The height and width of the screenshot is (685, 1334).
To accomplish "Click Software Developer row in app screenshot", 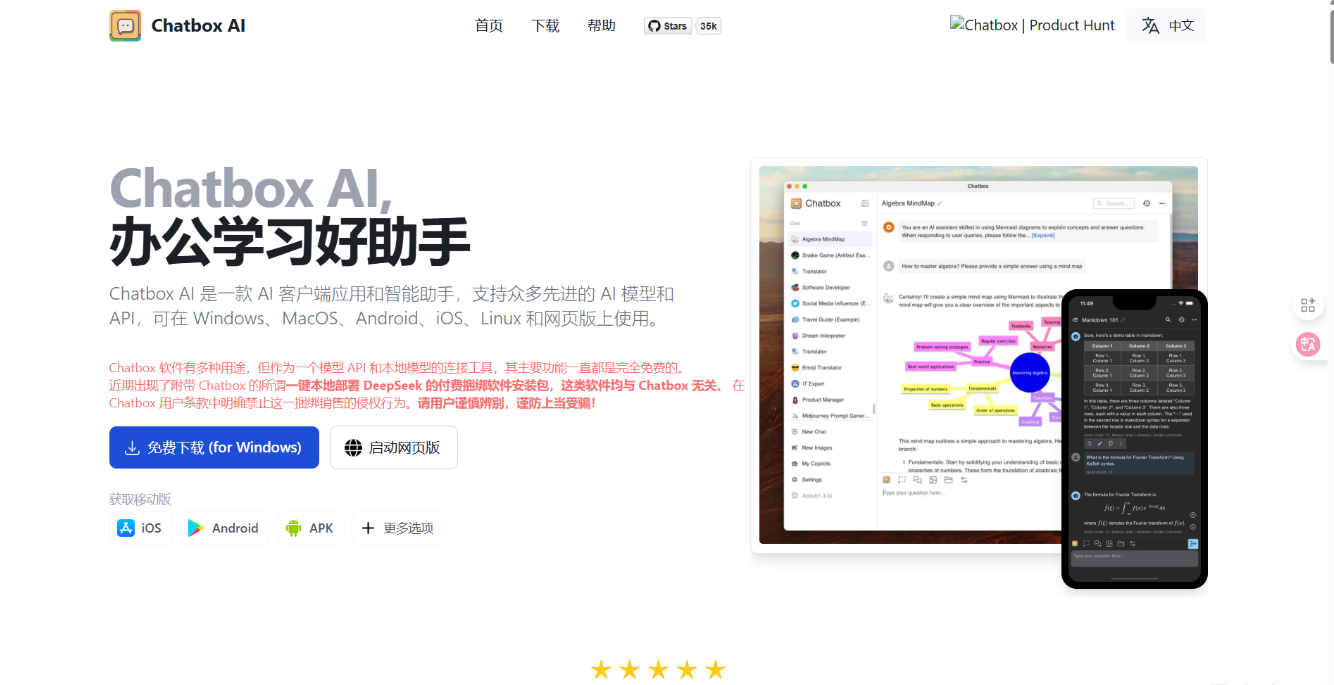I will (829, 287).
